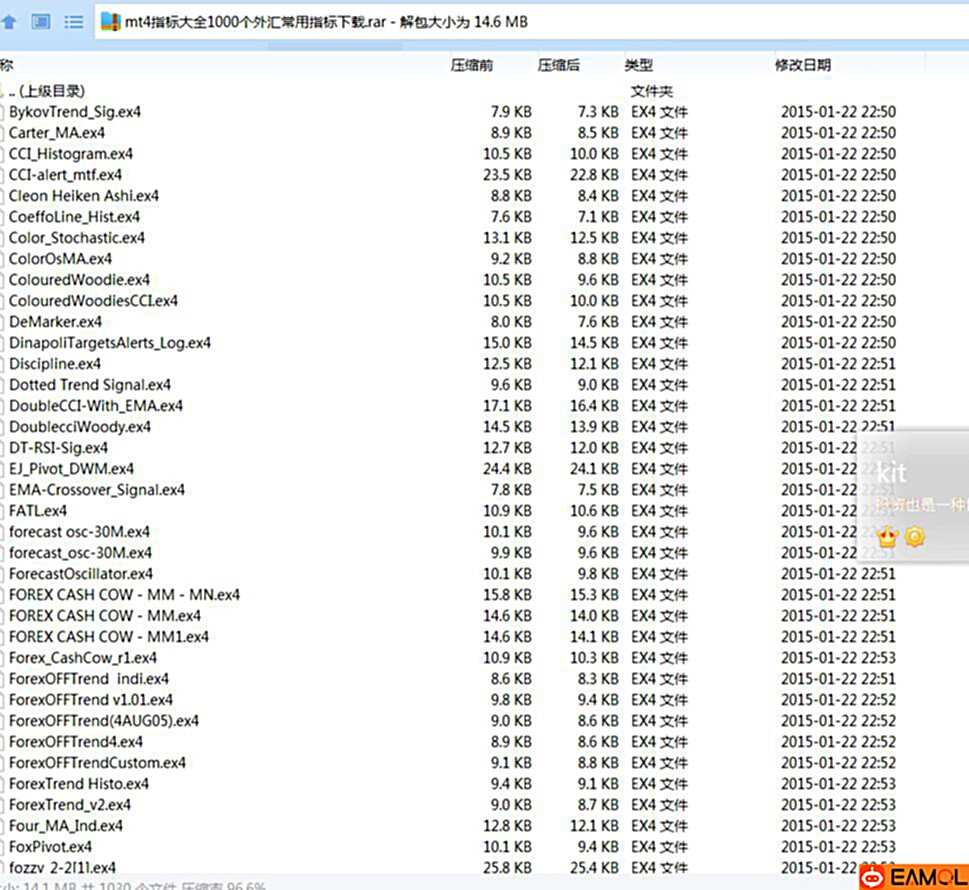Viewport: 969px width, 890px height.
Task: Select file ForexTrend Histo.ex4
Action: 78,784
